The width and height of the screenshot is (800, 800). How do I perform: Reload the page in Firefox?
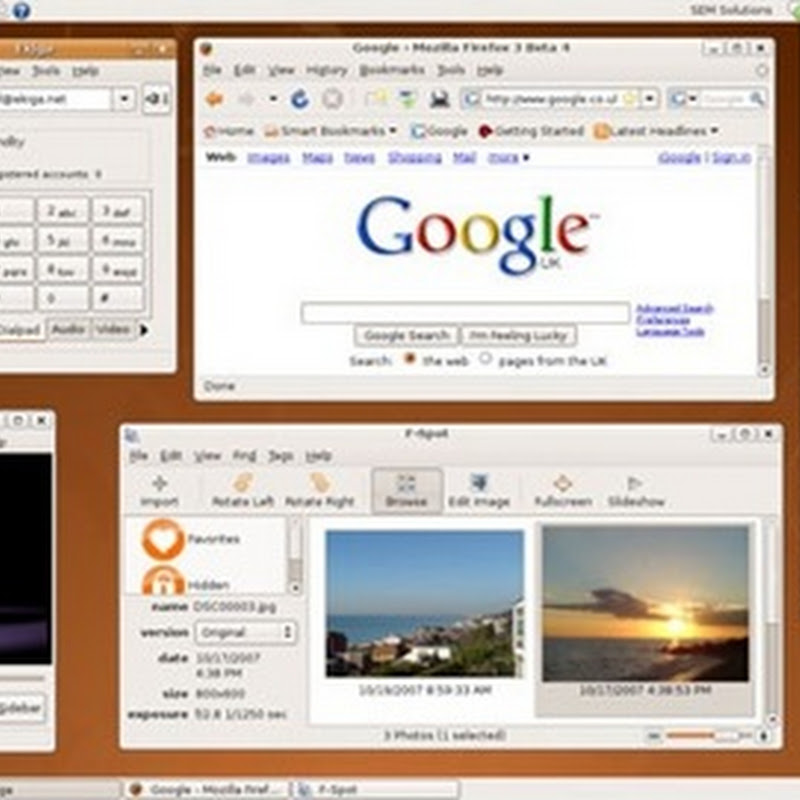click(x=299, y=99)
